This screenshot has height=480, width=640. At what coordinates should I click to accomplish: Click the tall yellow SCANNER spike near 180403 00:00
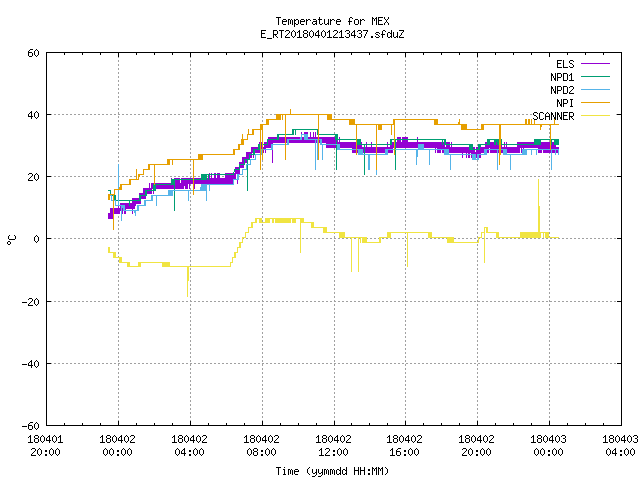tap(538, 206)
